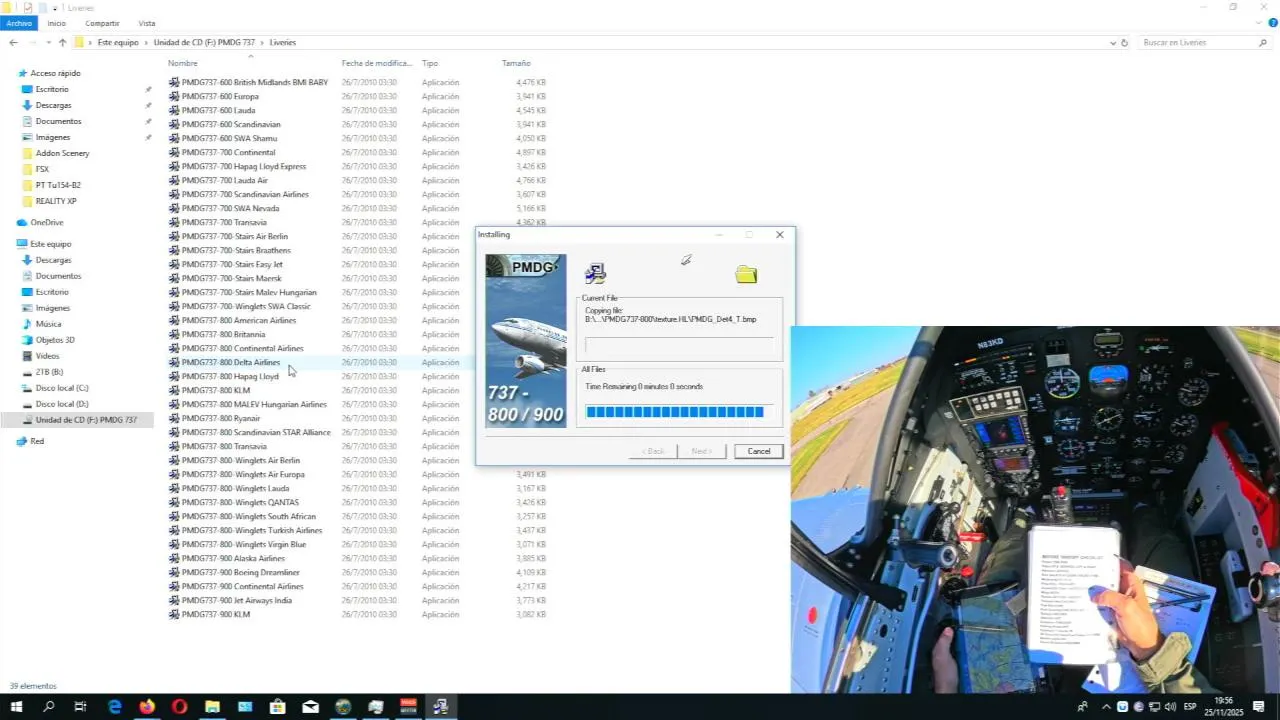Screen dimensions: 1280x720
Task: Launch Firefox from the taskbar
Action: 148,707
